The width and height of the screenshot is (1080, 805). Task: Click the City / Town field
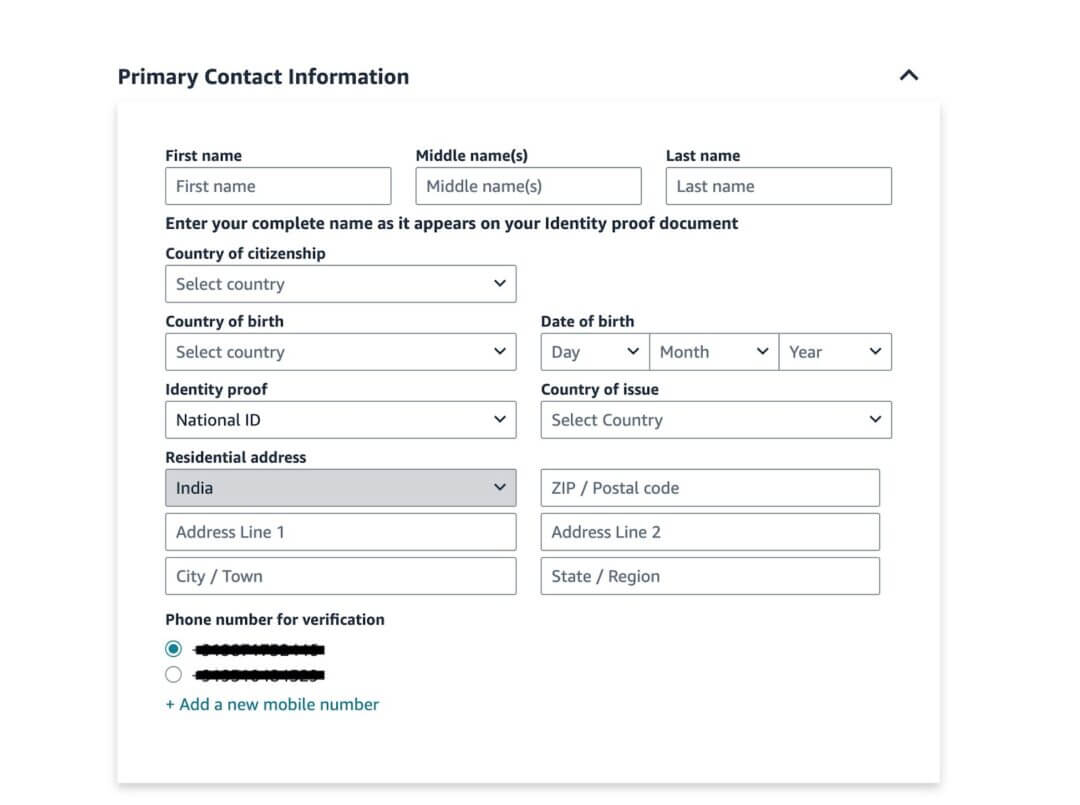point(340,576)
